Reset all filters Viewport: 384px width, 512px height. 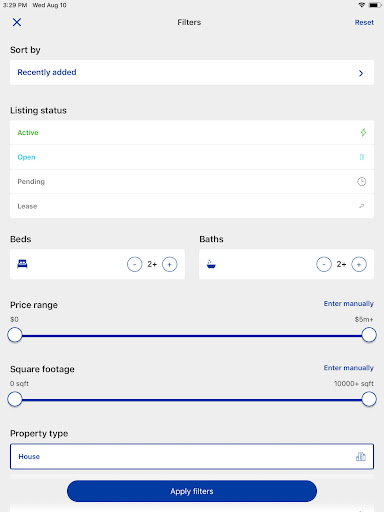pyautogui.click(x=364, y=22)
